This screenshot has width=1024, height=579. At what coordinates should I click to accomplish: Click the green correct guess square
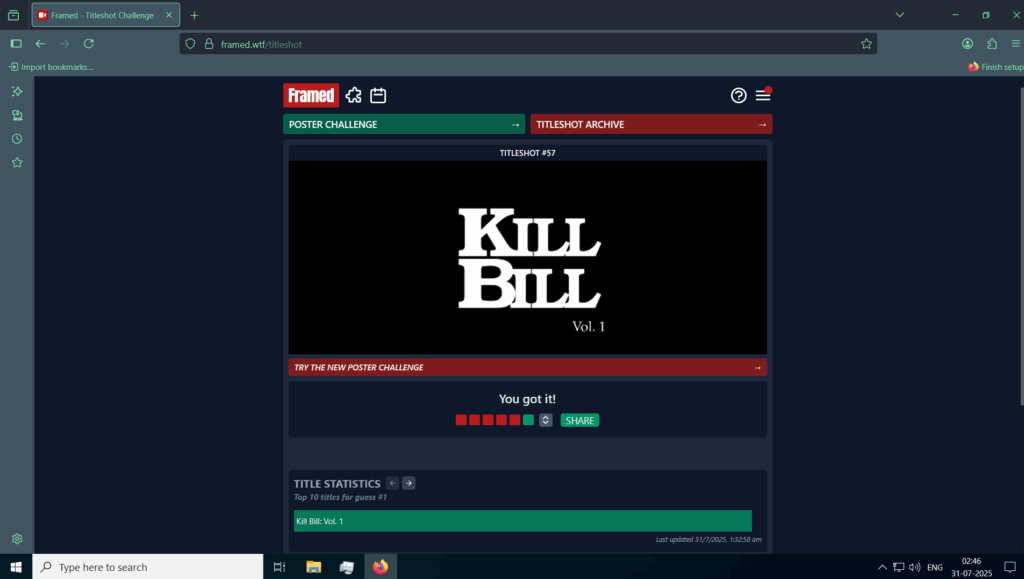pyautogui.click(x=528, y=420)
